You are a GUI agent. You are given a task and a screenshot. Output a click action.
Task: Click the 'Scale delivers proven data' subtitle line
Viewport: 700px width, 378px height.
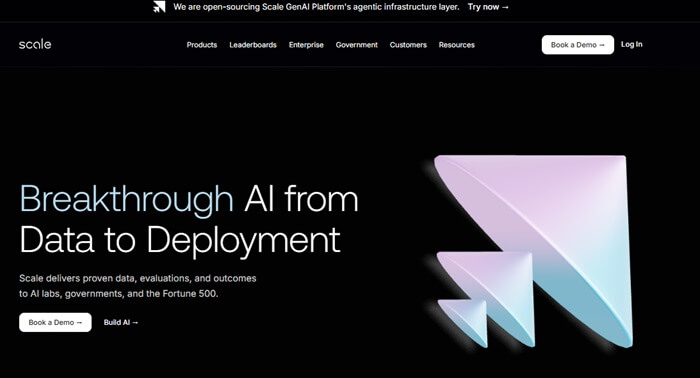tap(138, 278)
